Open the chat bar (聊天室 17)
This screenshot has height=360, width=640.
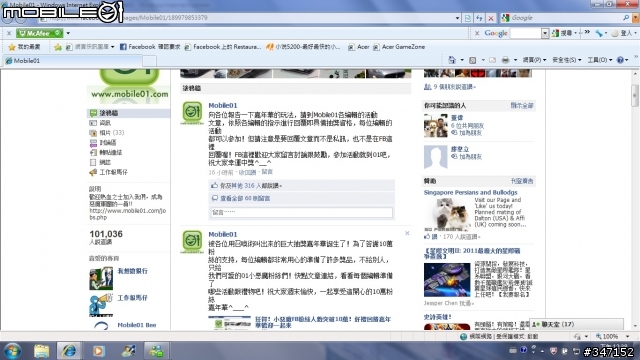point(576,324)
